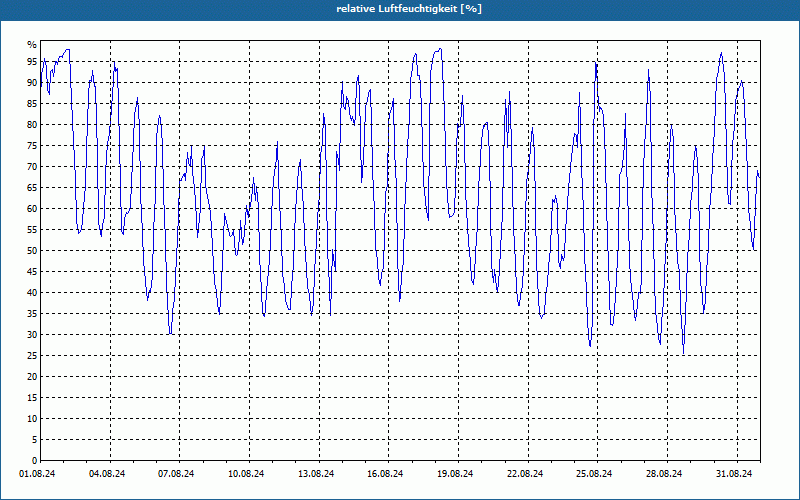Click the y-axis label '75'
The height and width of the screenshot is (500, 800).
point(32,145)
